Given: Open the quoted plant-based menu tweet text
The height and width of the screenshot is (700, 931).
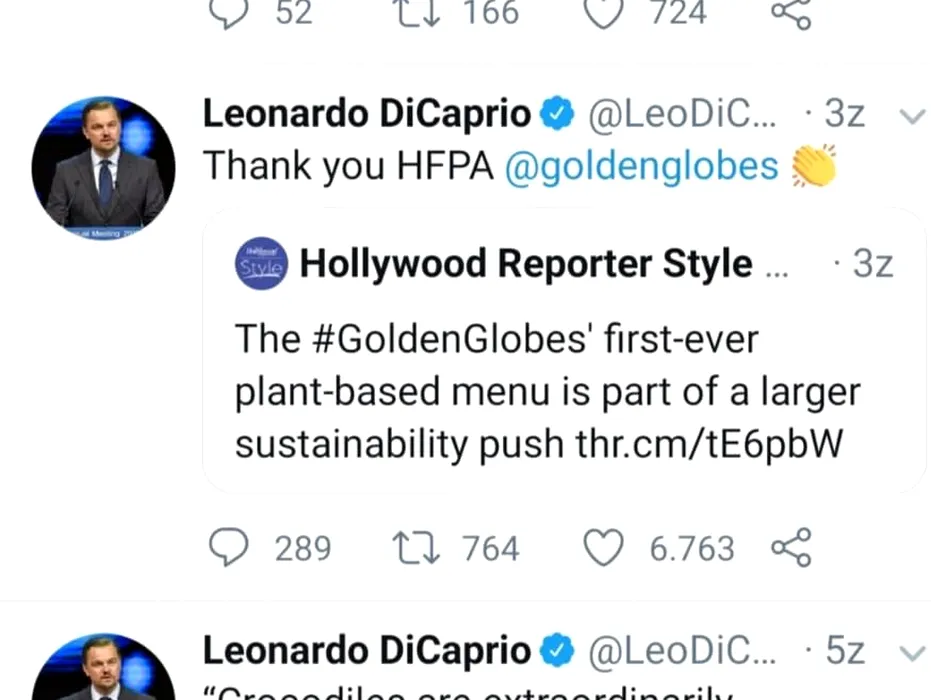Looking at the screenshot, I should coord(547,392).
